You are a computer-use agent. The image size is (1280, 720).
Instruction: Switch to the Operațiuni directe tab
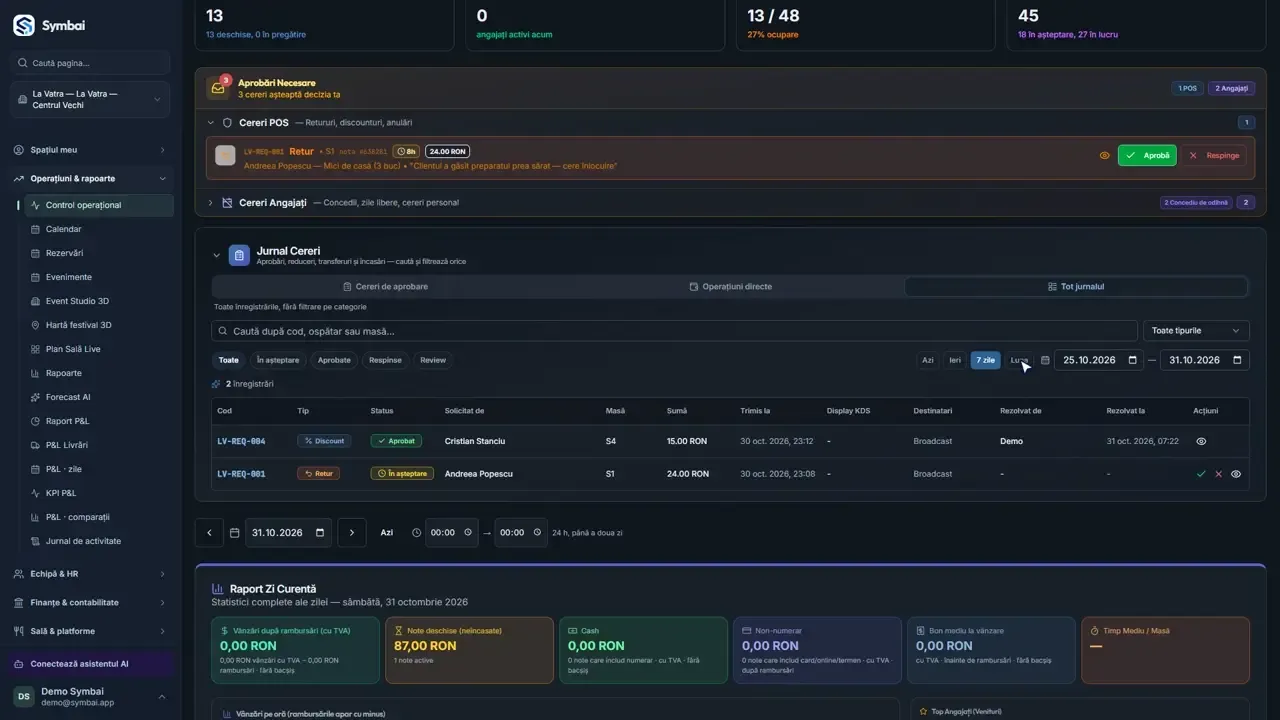tap(731, 287)
